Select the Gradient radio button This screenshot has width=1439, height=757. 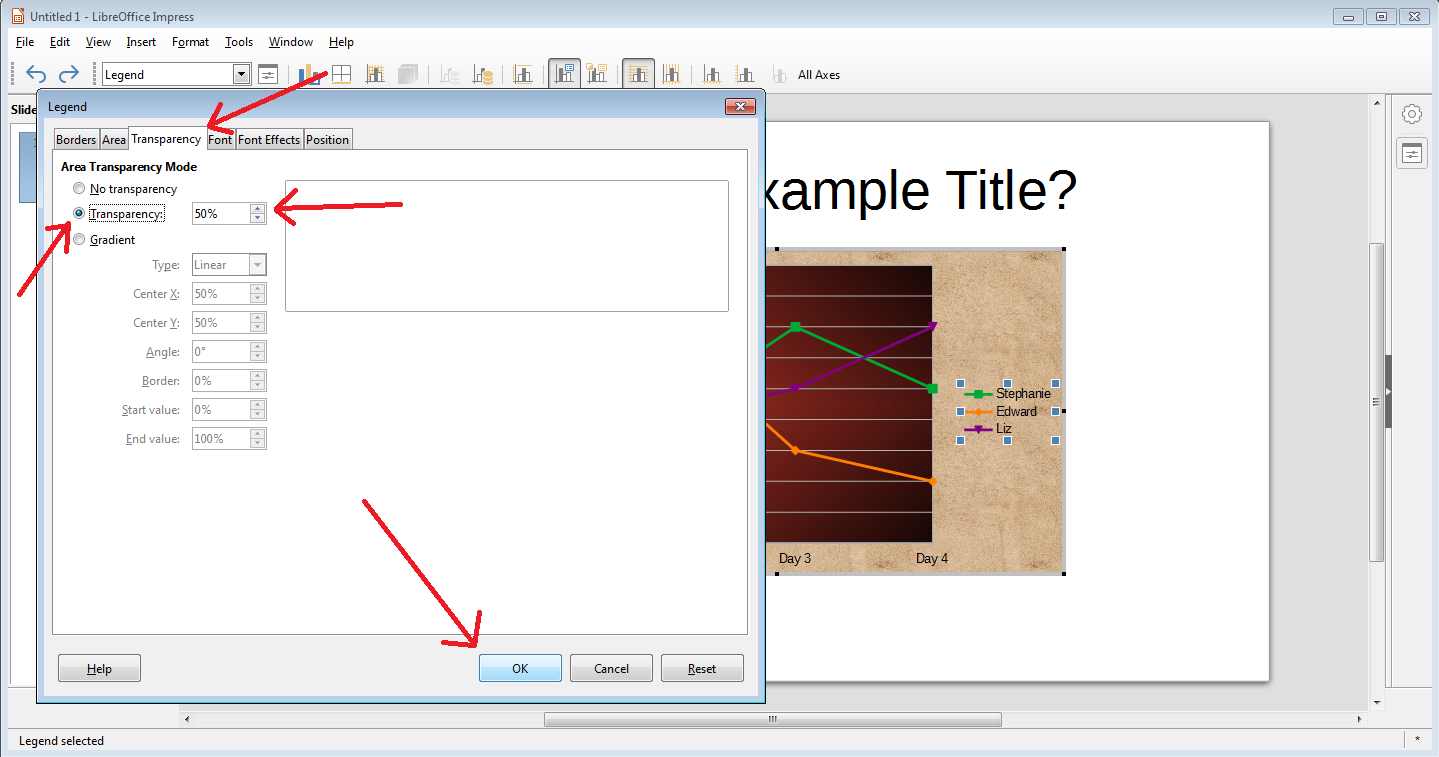click(79, 240)
